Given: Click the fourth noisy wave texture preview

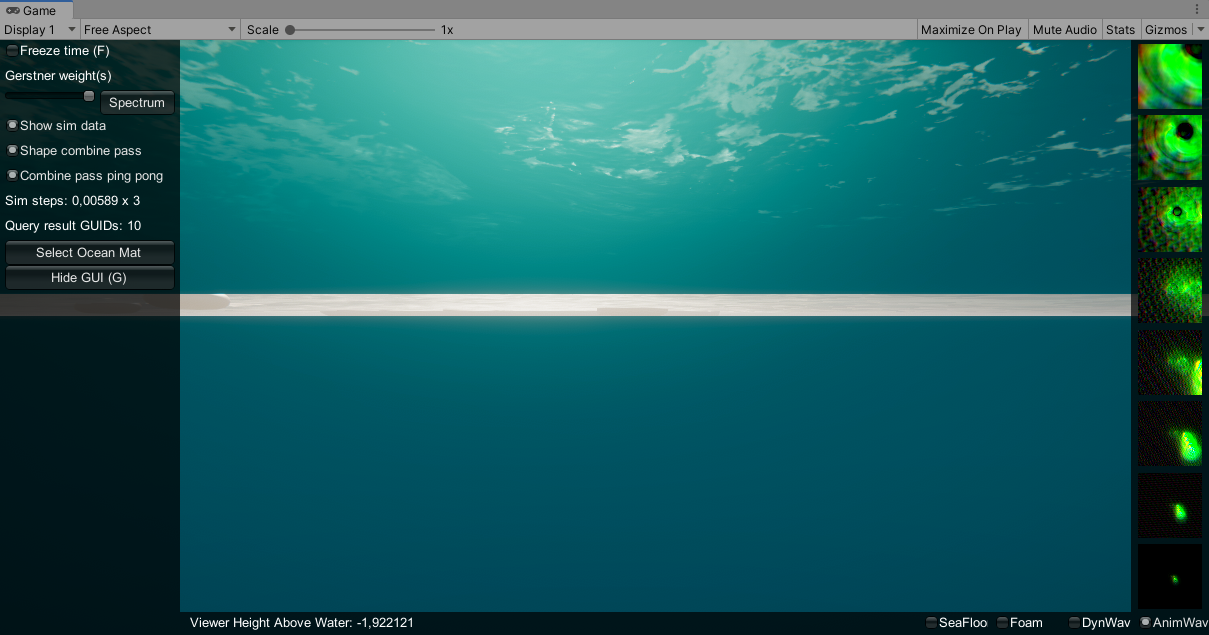Looking at the screenshot, I should click(x=1169, y=290).
